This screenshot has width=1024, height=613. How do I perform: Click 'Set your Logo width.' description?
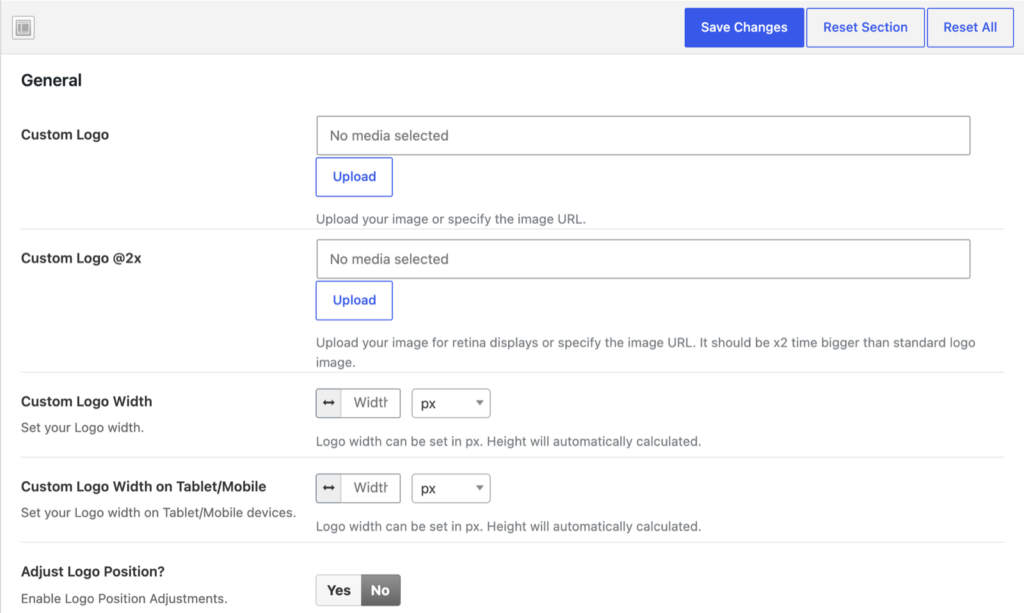(82, 428)
